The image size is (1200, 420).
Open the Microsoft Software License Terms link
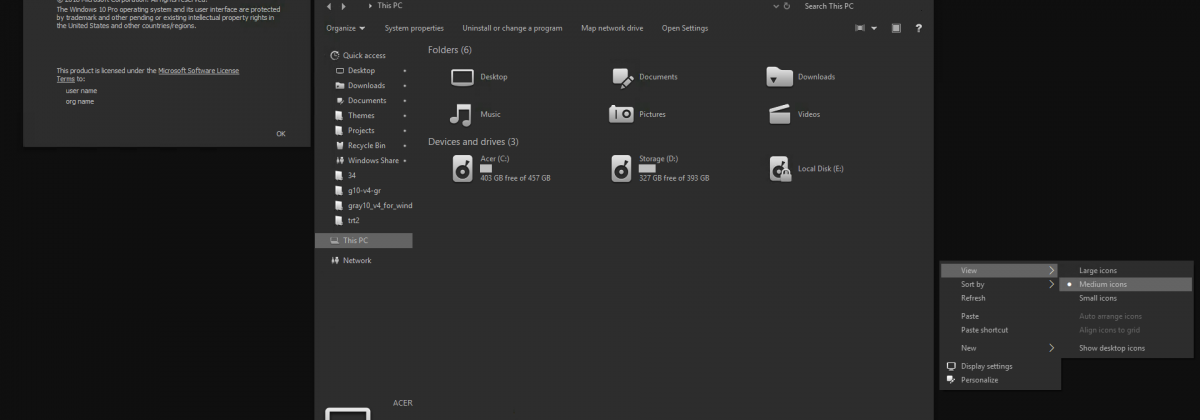(199, 71)
